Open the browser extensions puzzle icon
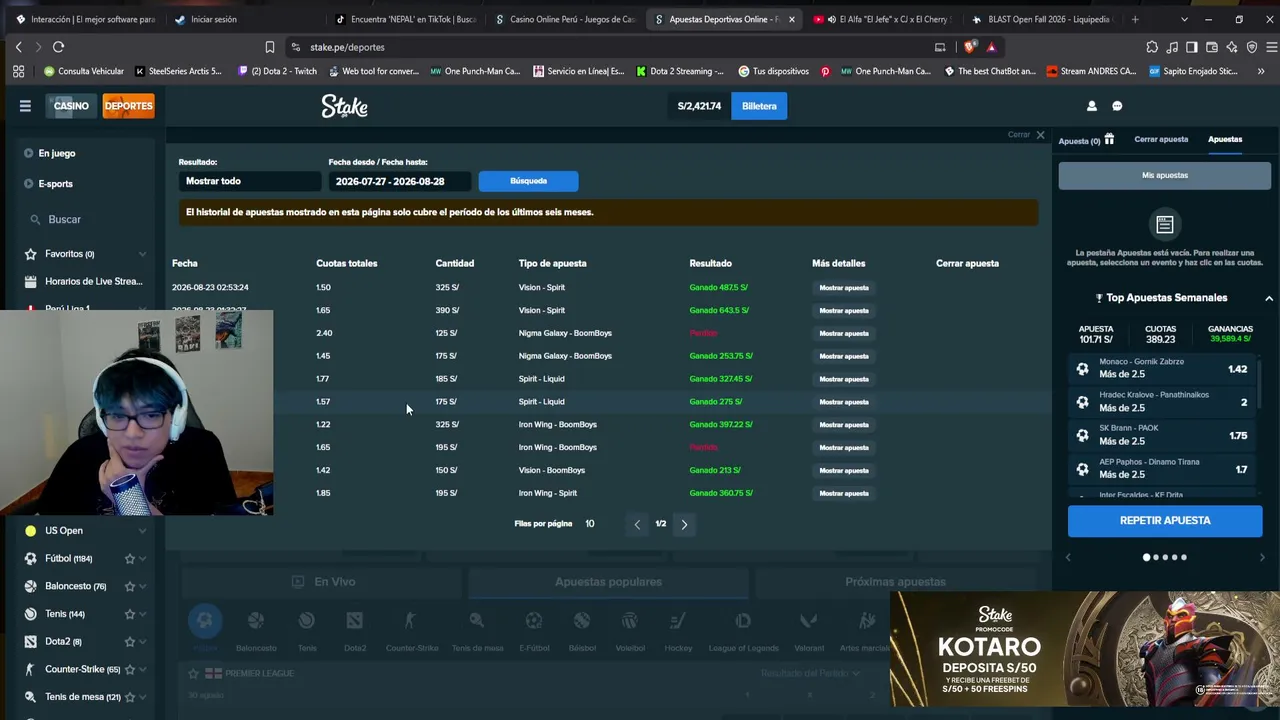 pyautogui.click(x=1152, y=47)
